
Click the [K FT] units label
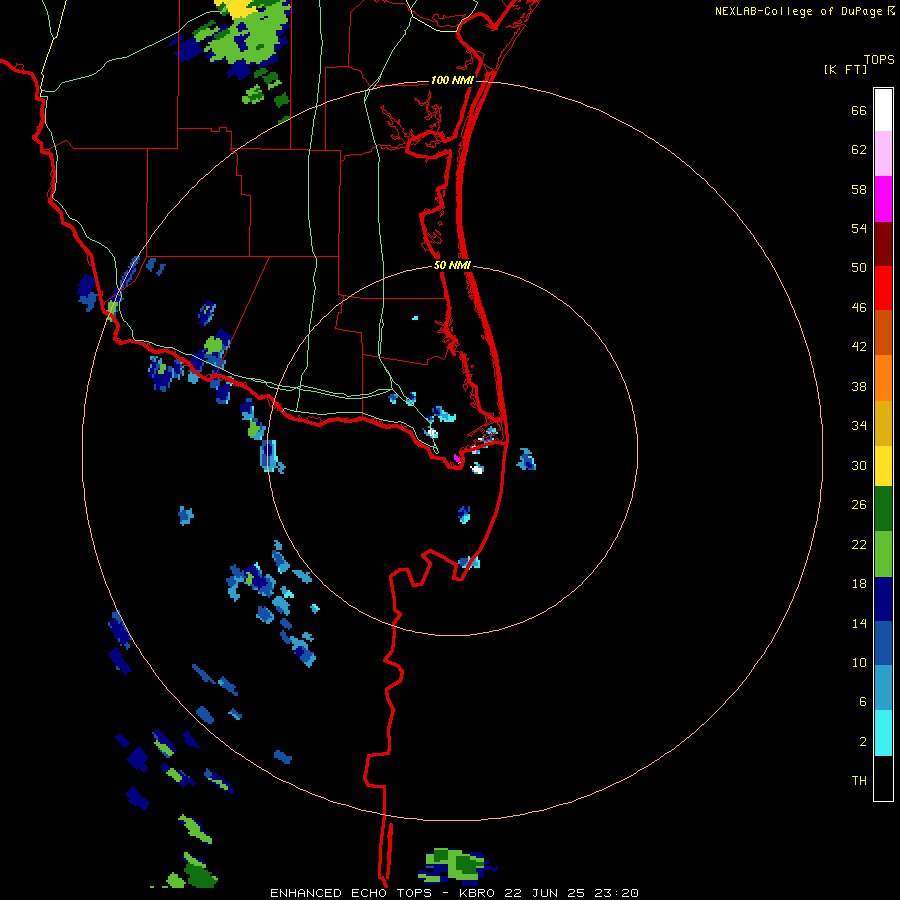pyautogui.click(x=845, y=69)
